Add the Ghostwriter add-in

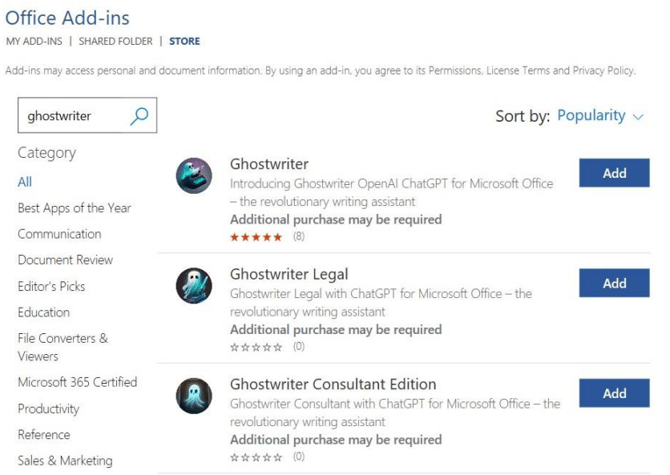point(614,173)
